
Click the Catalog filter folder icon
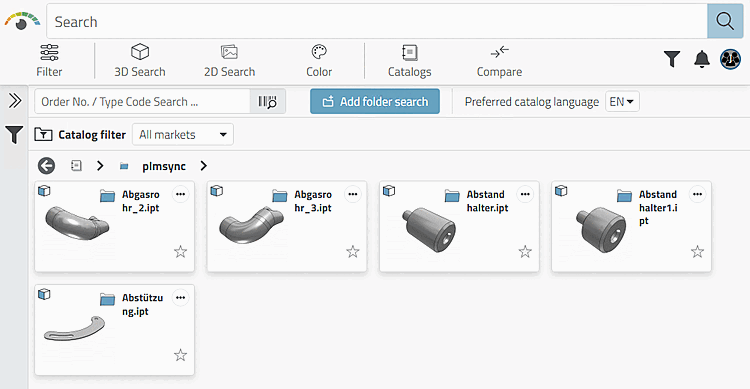click(x=44, y=134)
